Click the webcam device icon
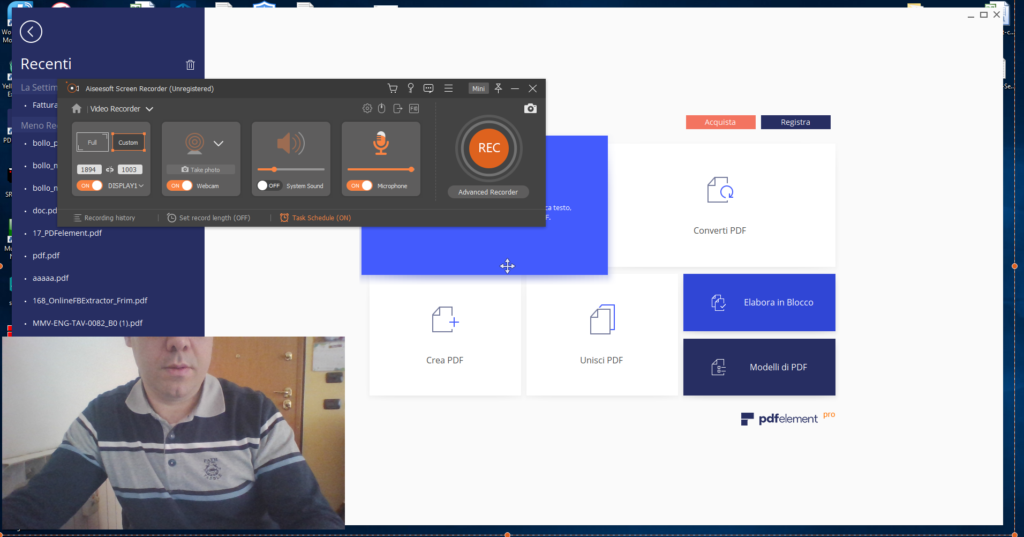This screenshot has height=537, width=1024. [195, 143]
